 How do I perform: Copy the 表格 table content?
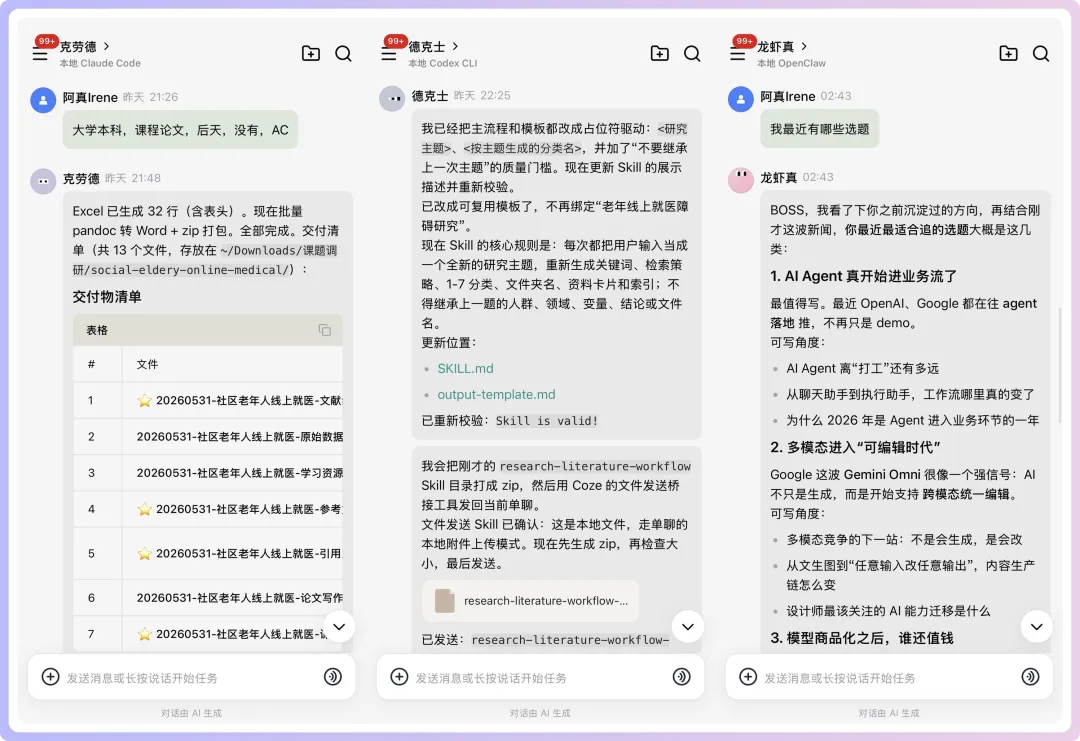[324, 330]
